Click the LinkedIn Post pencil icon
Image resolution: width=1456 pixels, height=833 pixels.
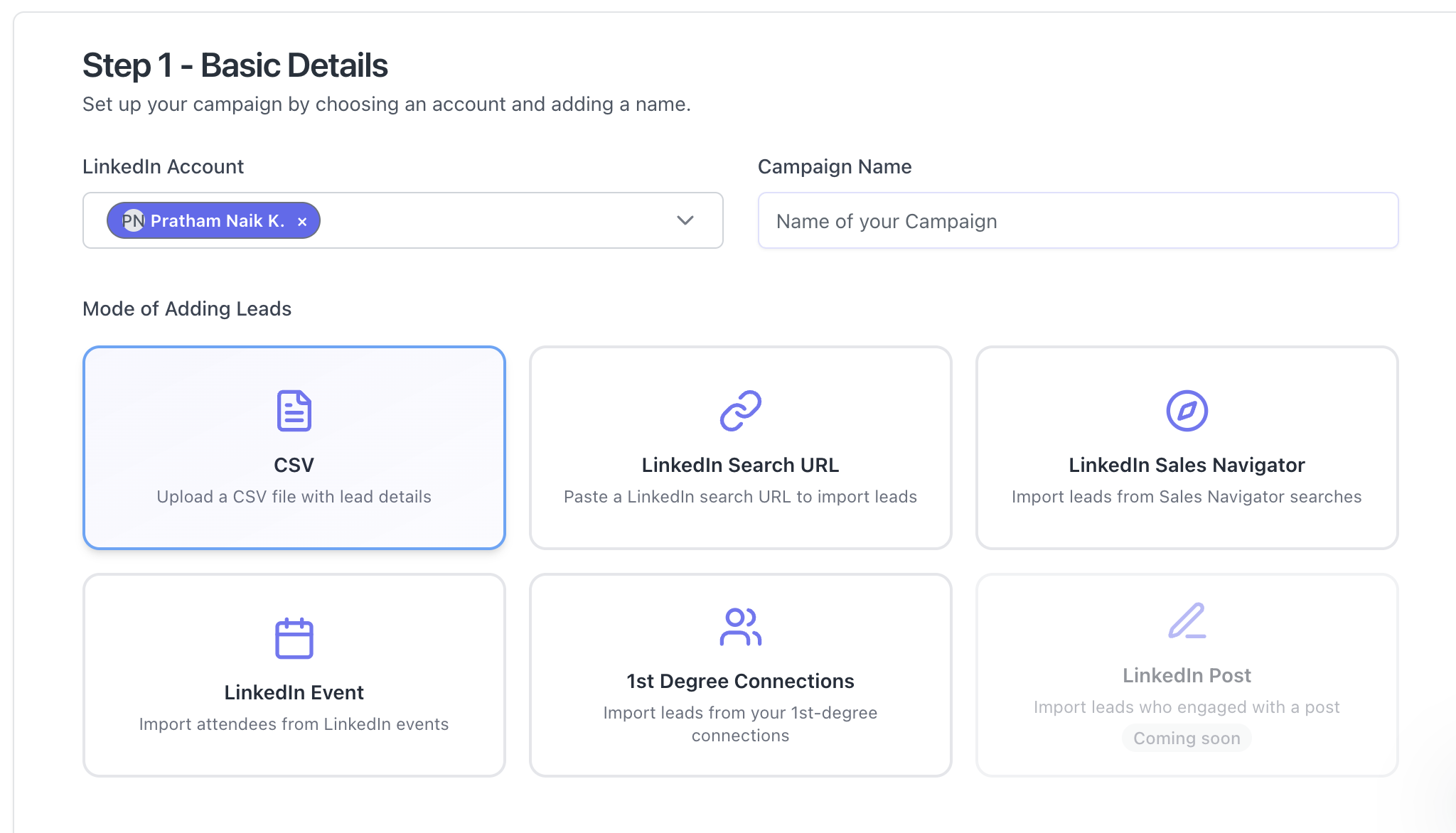[1187, 621]
